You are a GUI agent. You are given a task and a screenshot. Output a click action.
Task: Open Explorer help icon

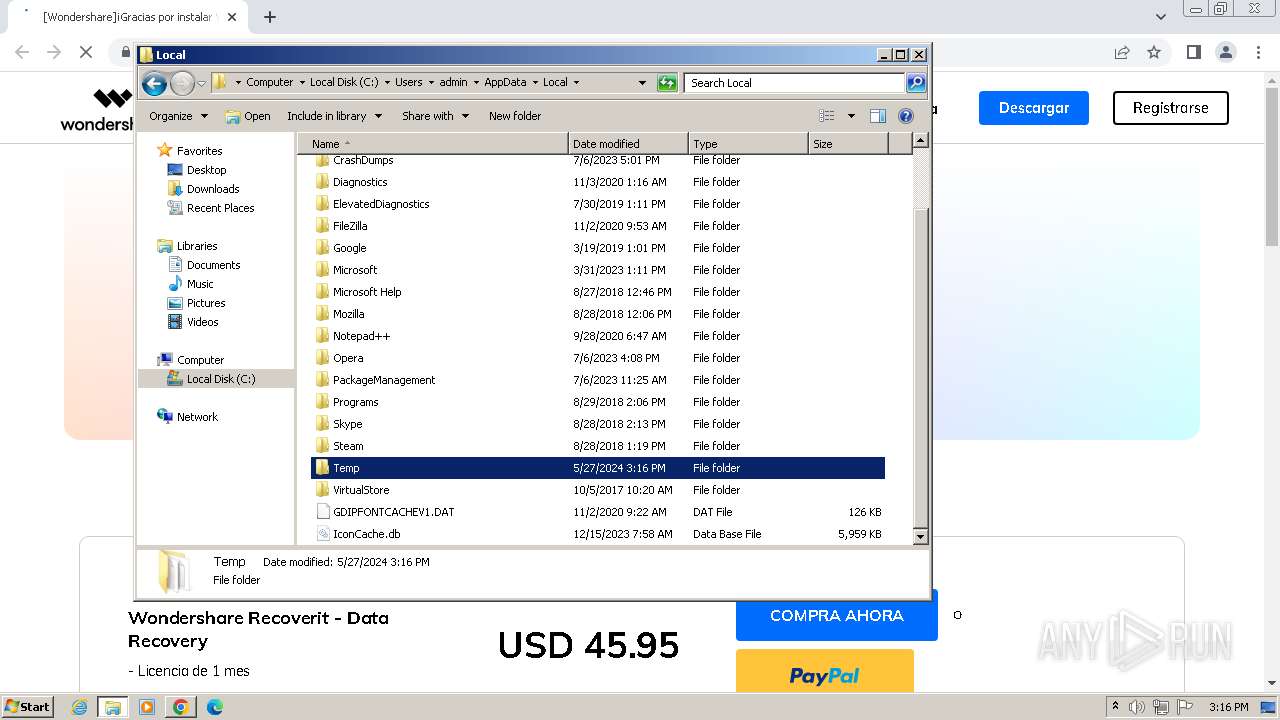906,116
